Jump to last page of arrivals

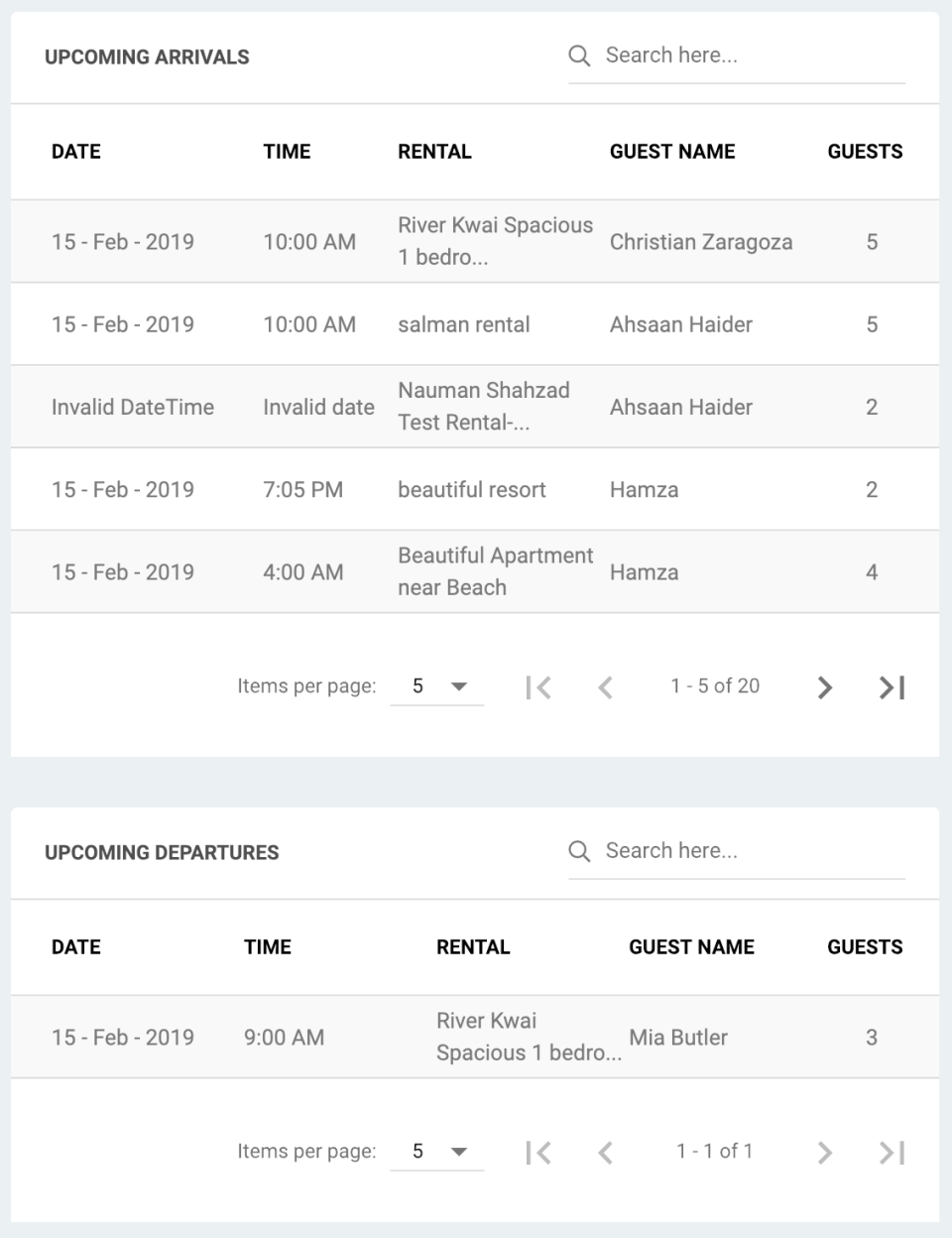click(x=892, y=686)
